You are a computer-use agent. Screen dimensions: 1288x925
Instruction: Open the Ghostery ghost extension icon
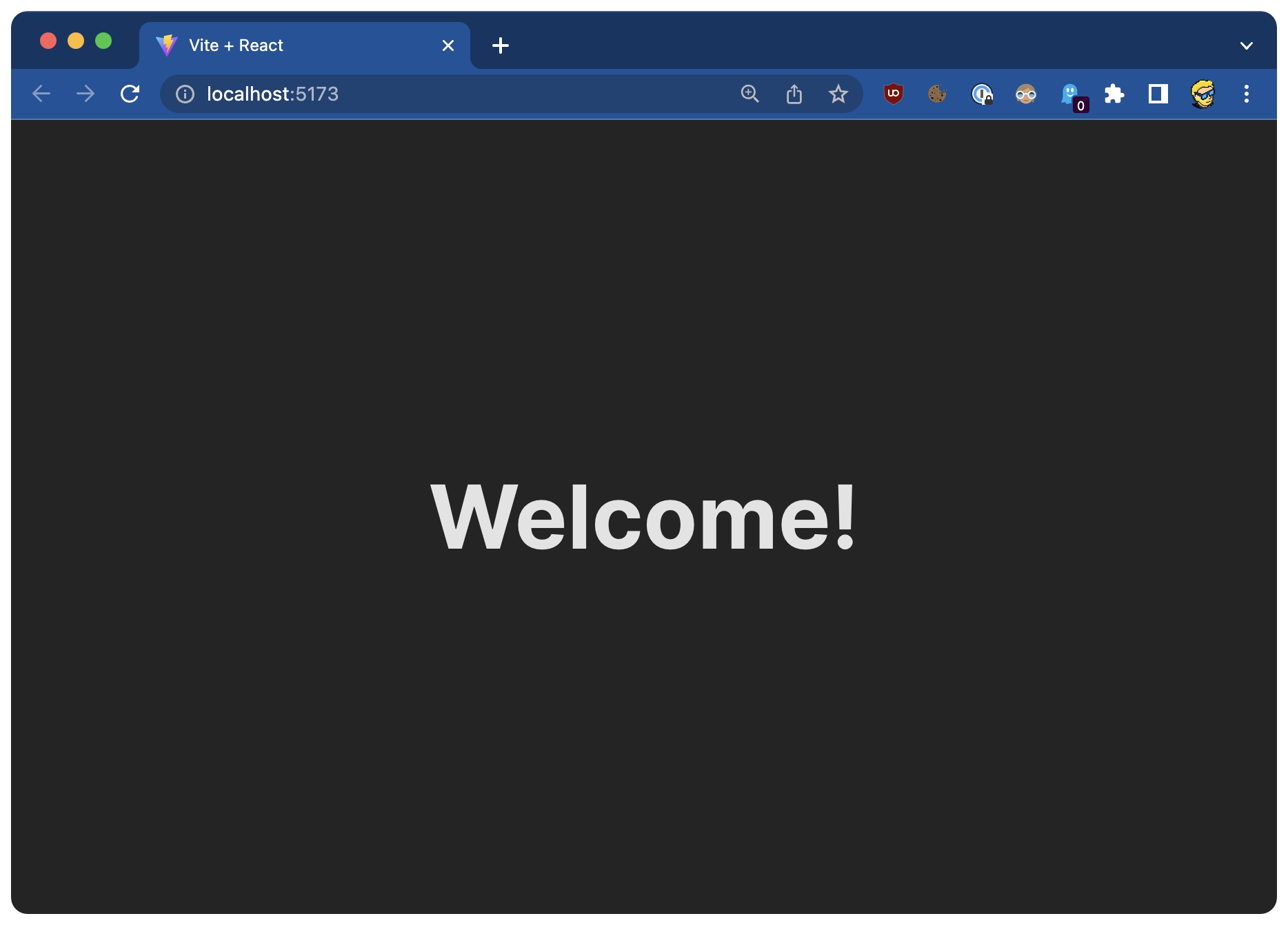[1070, 94]
